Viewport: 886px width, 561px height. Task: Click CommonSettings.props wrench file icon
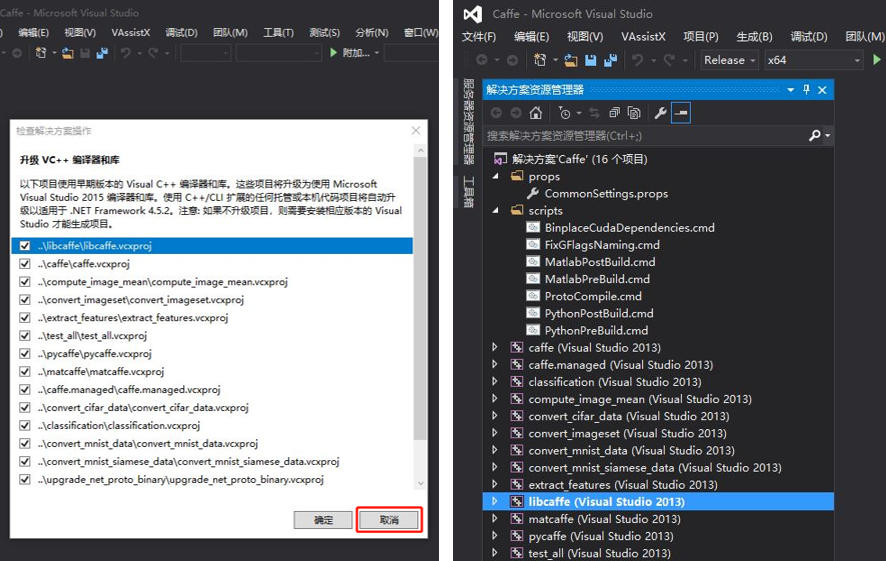[532, 193]
